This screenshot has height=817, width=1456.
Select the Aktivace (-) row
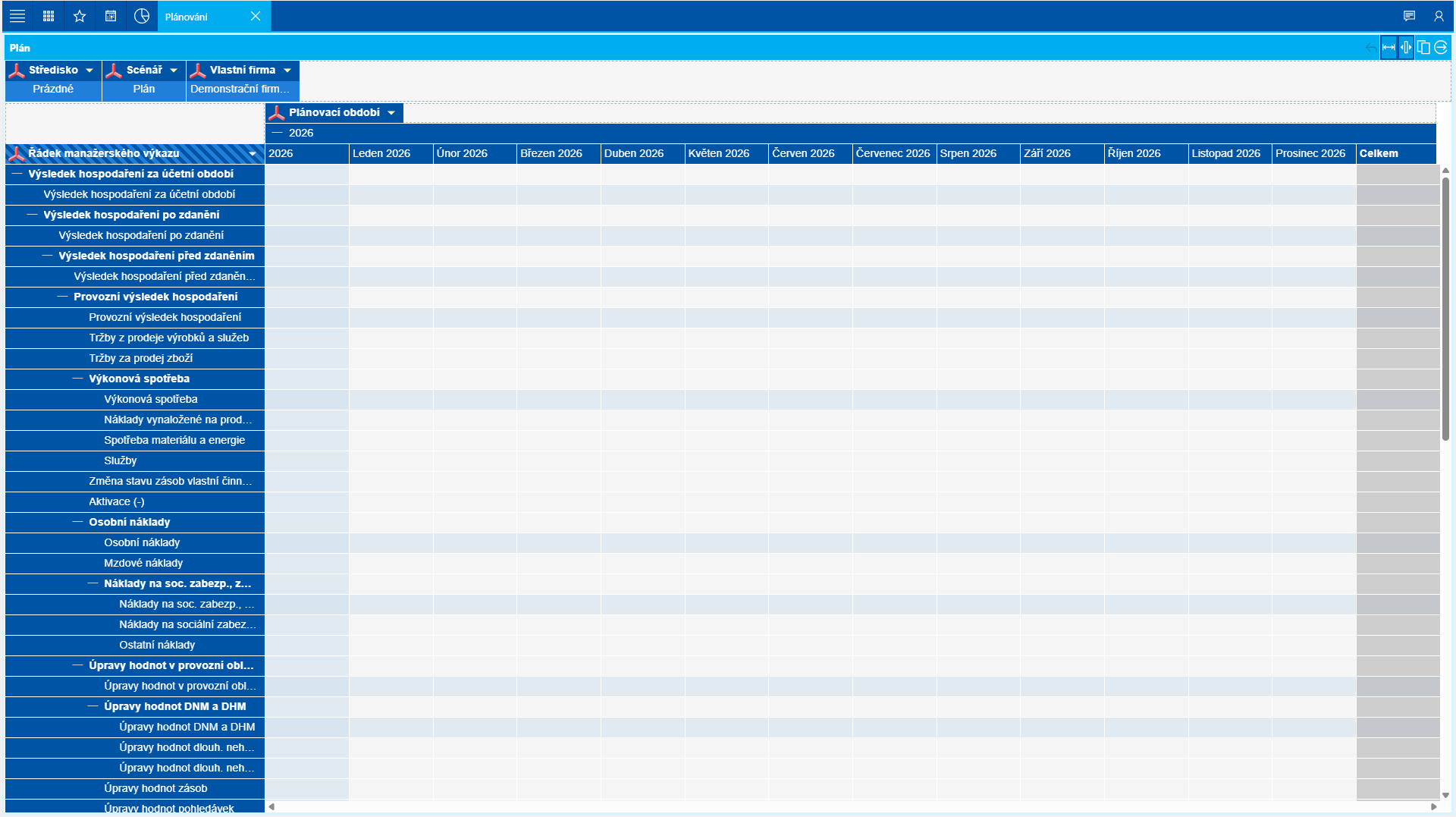pyautogui.click(x=135, y=502)
